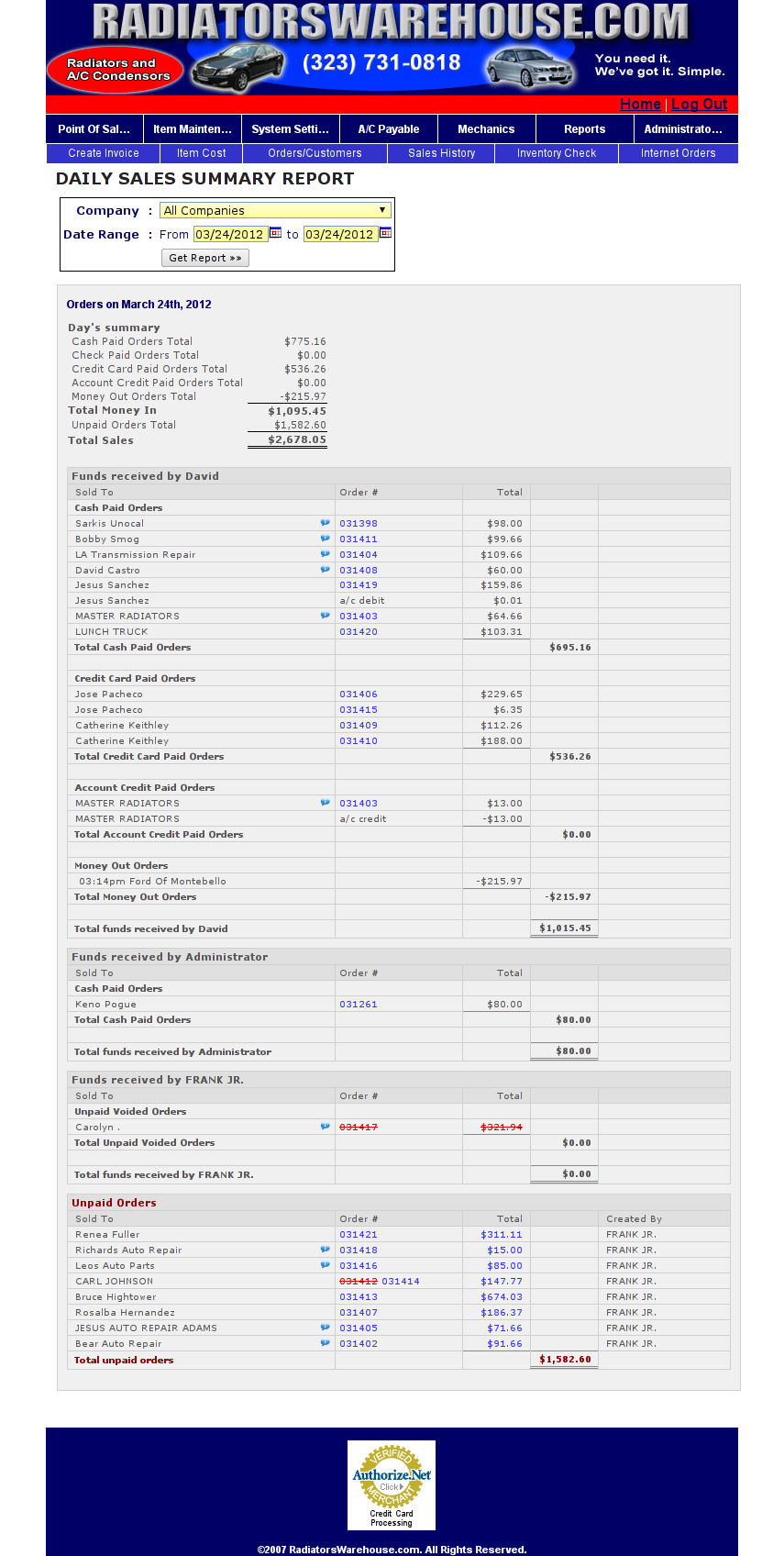Screen dimensions: 784x1556
Task: Click the $147.77 total for CARL JOHNSON
Action: 502,1282
